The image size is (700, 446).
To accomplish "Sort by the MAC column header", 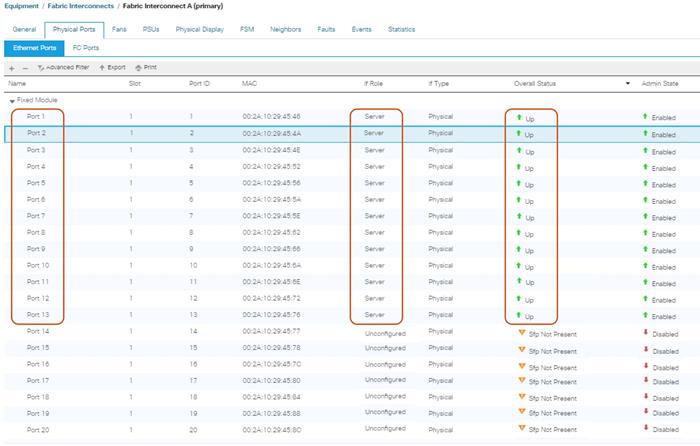I will pos(250,83).
